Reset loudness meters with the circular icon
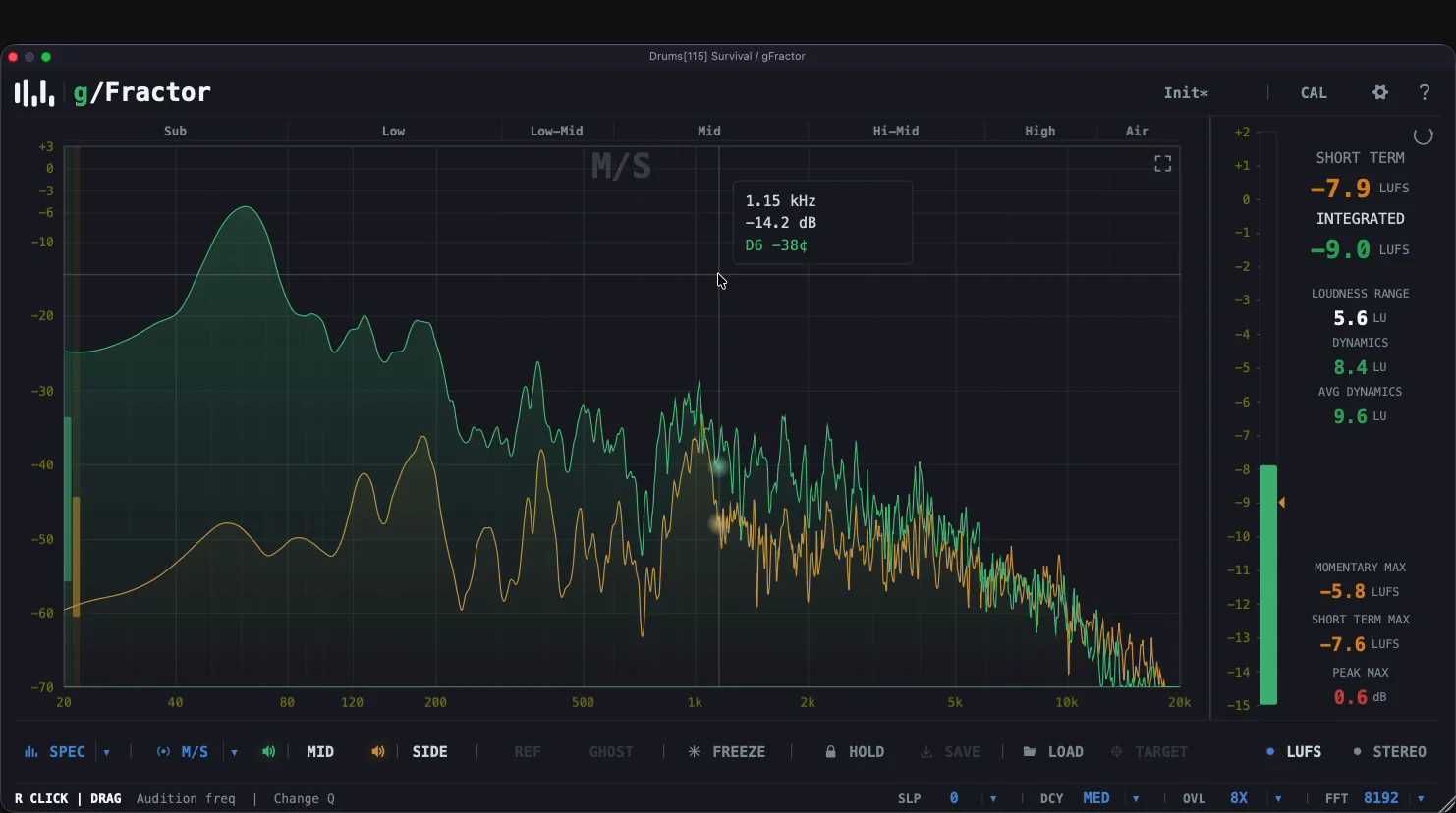1456x813 pixels. click(1423, 135)
